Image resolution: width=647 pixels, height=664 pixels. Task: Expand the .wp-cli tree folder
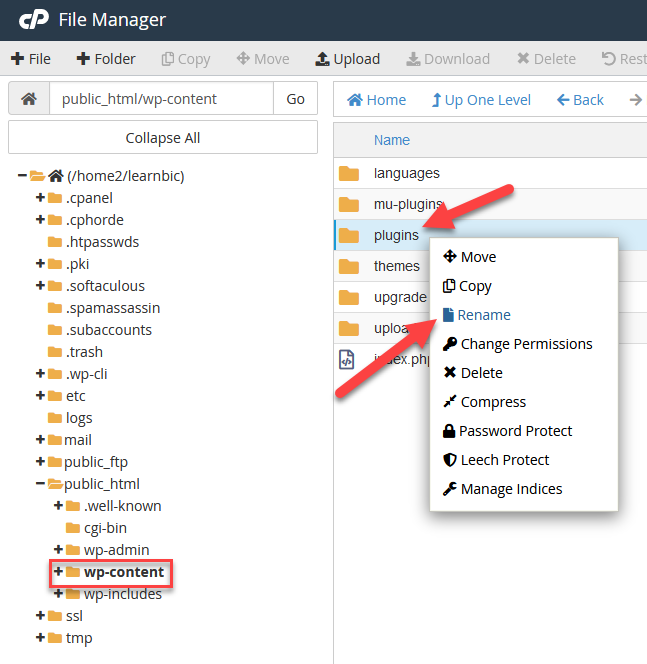click(x=41, y=374)
